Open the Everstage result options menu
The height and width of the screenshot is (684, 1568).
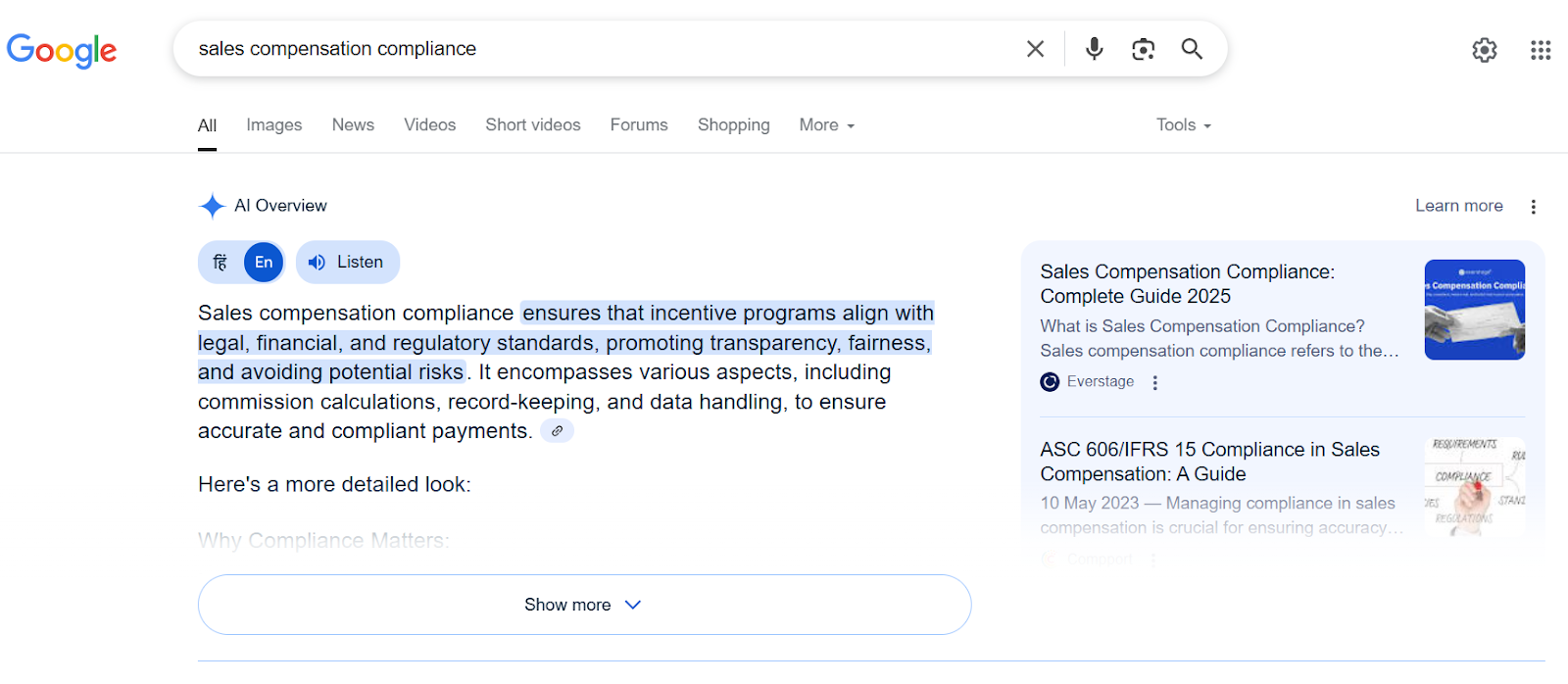point(1155,383)
